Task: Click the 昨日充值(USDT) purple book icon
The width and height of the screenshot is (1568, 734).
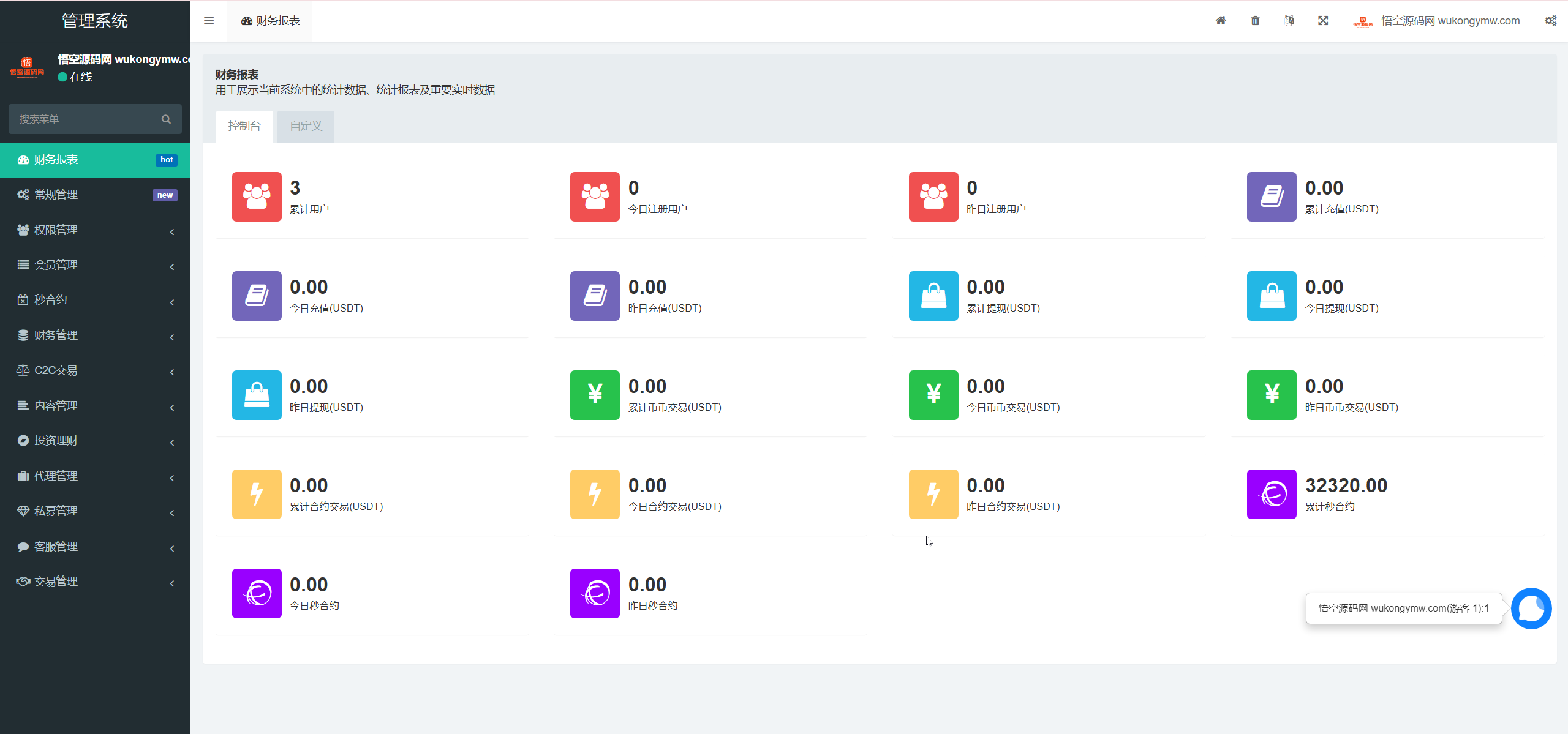Action: 595,296
